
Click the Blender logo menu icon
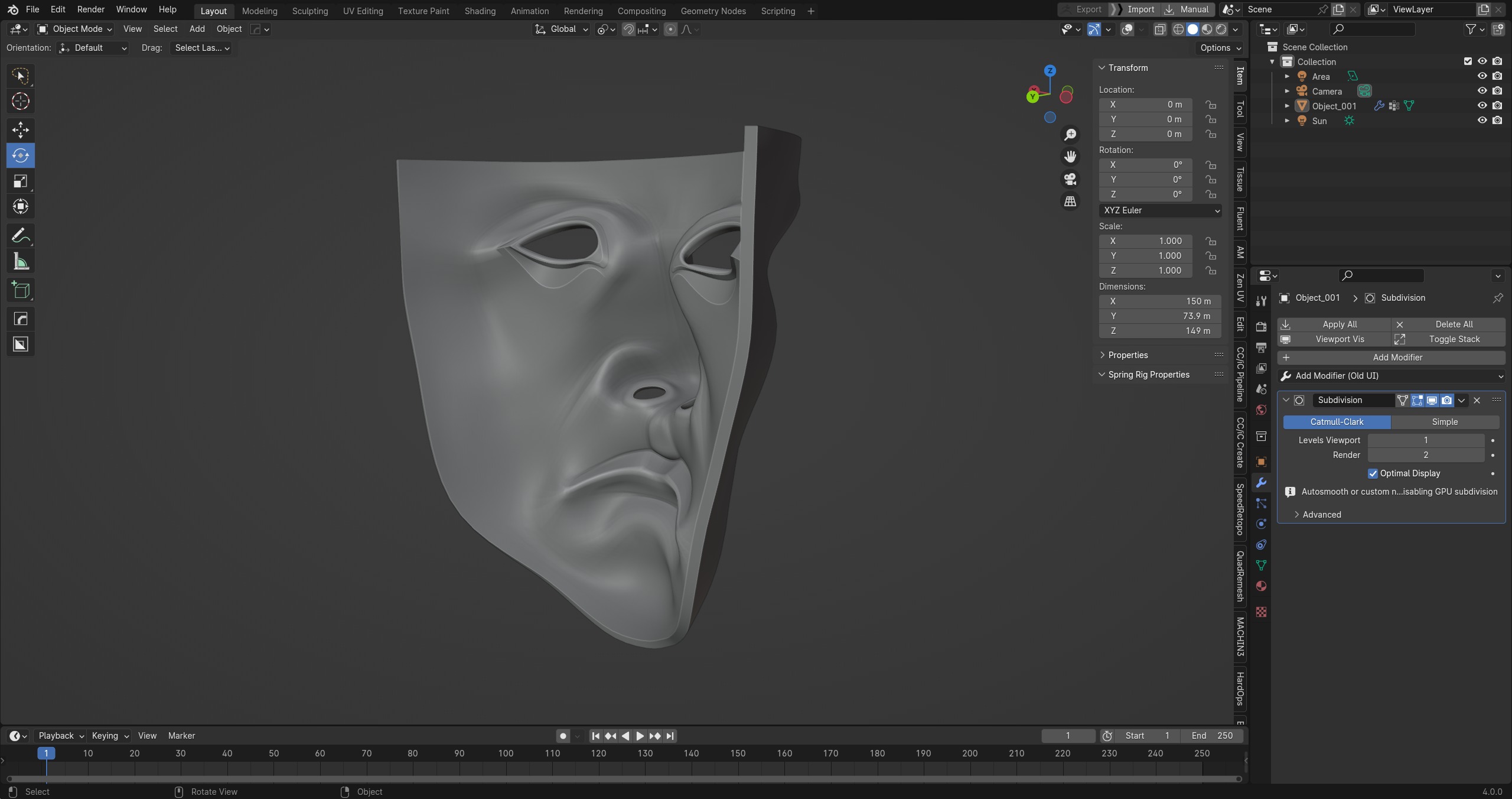(13, 9)
